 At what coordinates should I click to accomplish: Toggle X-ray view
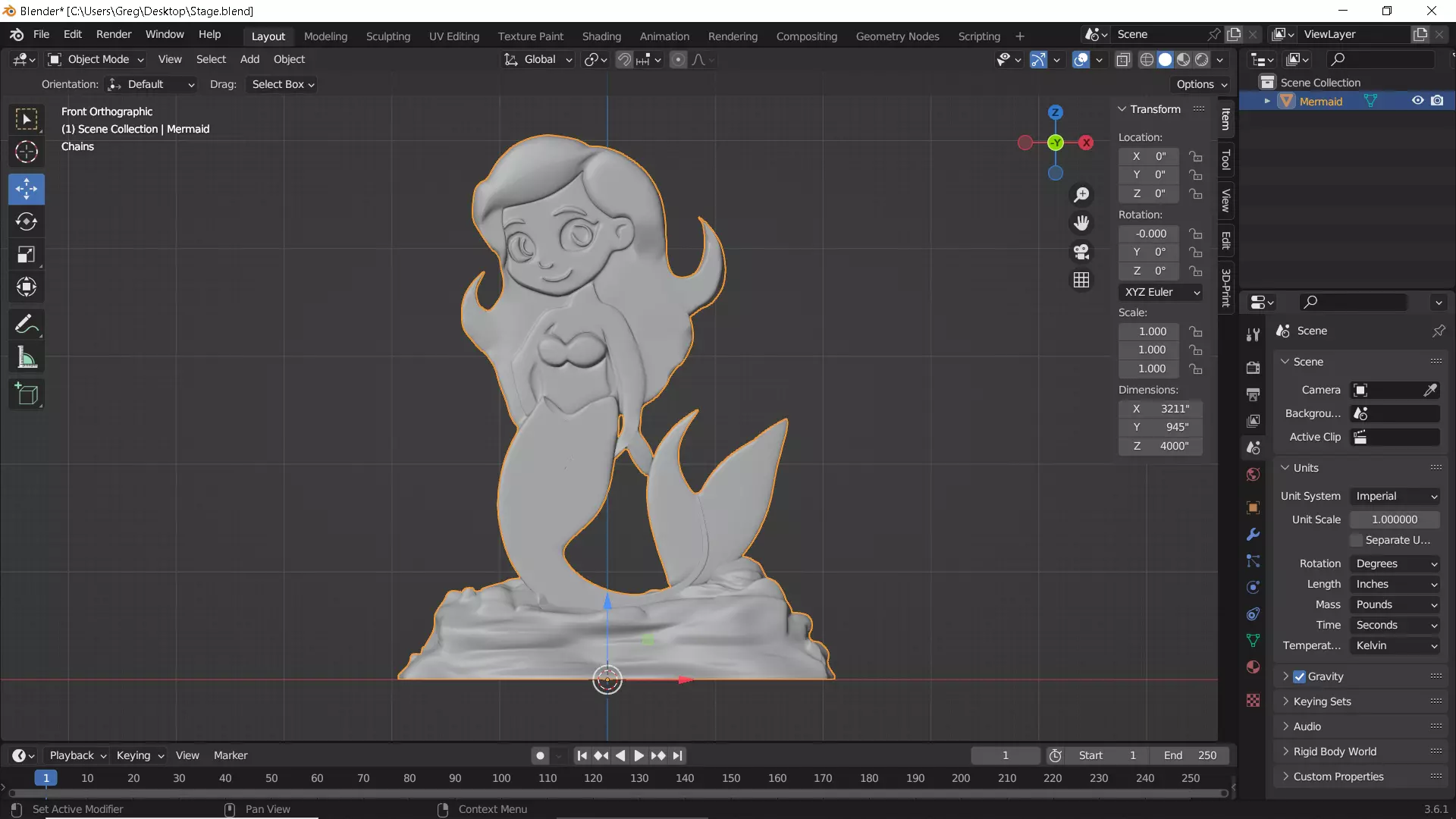click(x=1123, y=59)
